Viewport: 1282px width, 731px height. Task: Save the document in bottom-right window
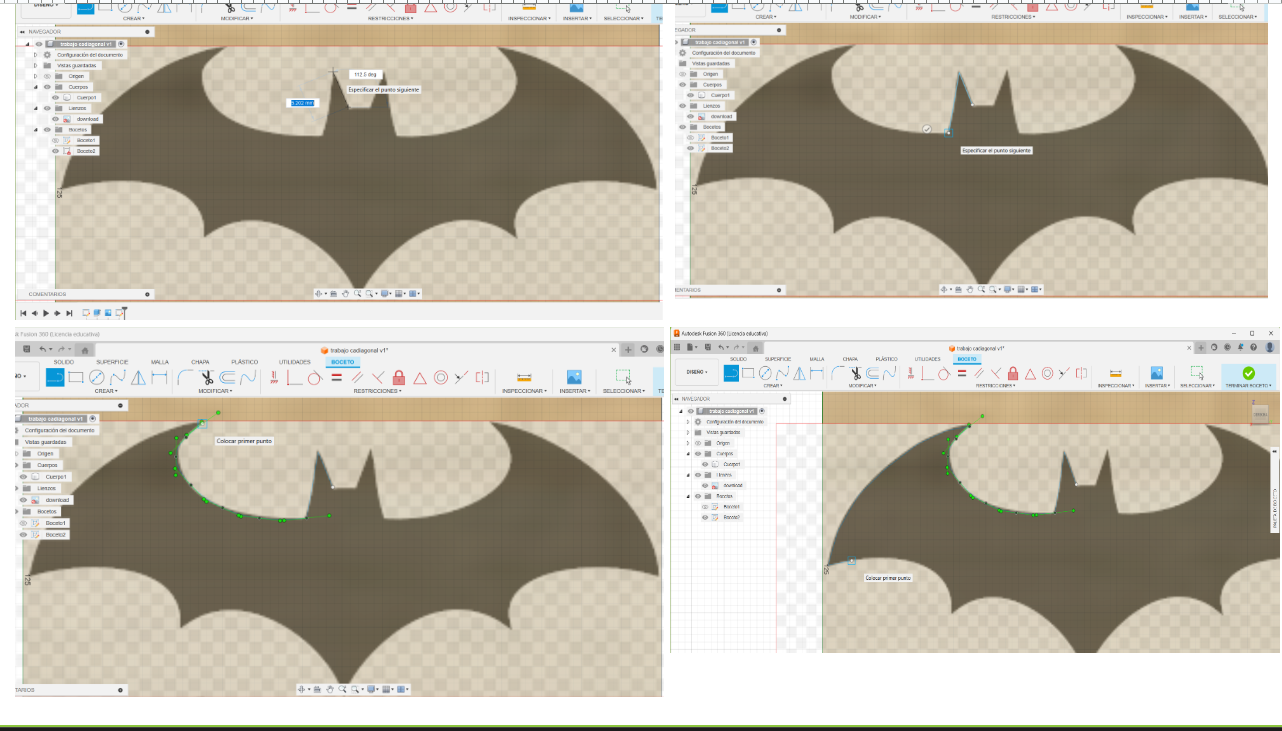pos(707,347)
